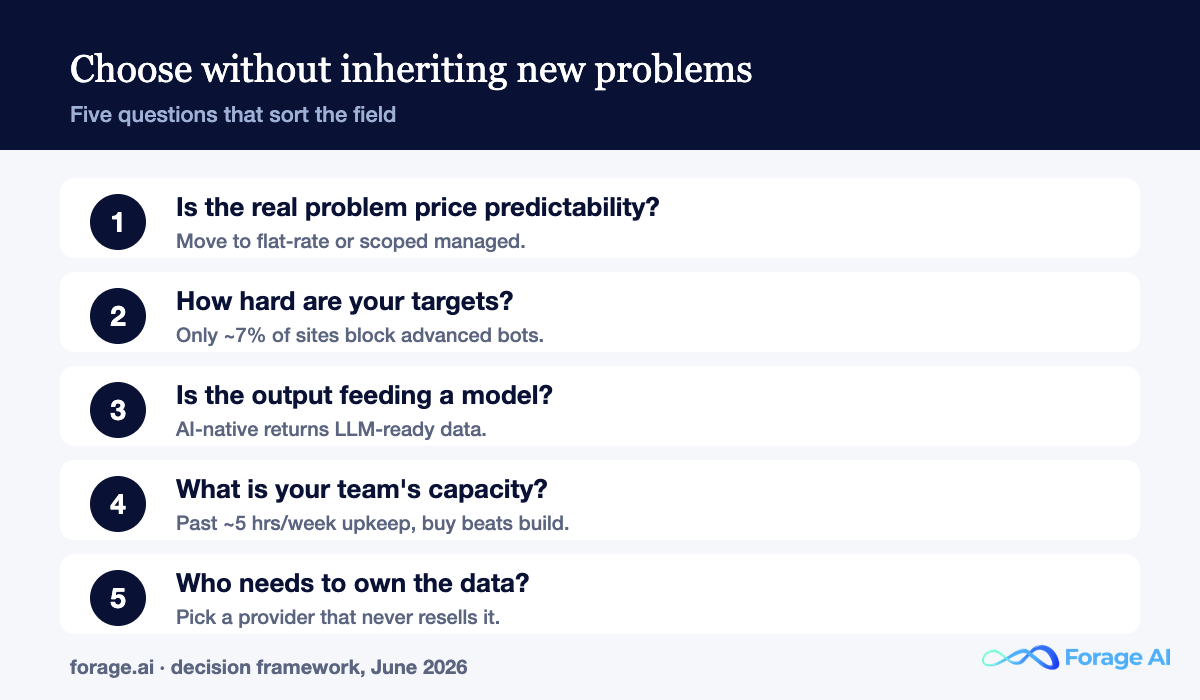Image resolution: width=1200 pixels, height=700 pixels.
Task: Click 'Only ~7% of sites block advanced bots.' text
Action: click(x=360, y=335)
